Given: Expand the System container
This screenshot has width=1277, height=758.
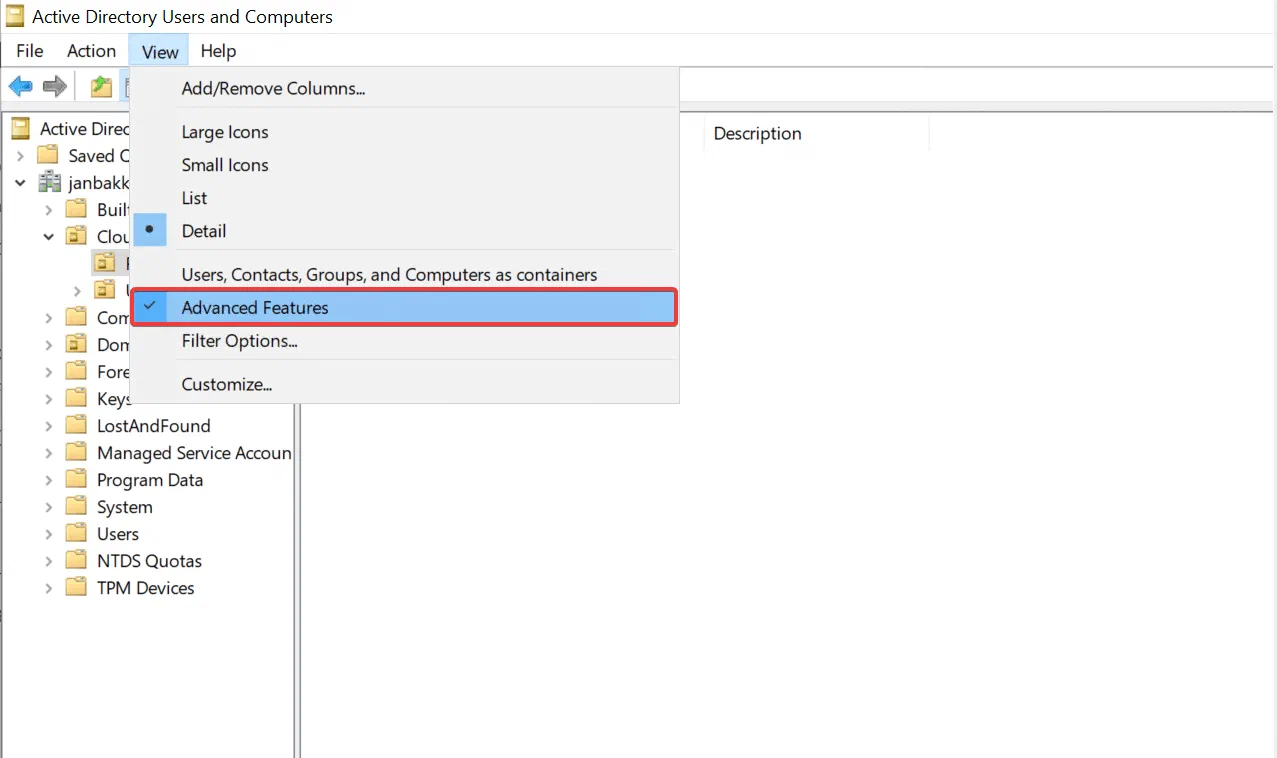Looking at the screenshot, I should pos(48,507).
